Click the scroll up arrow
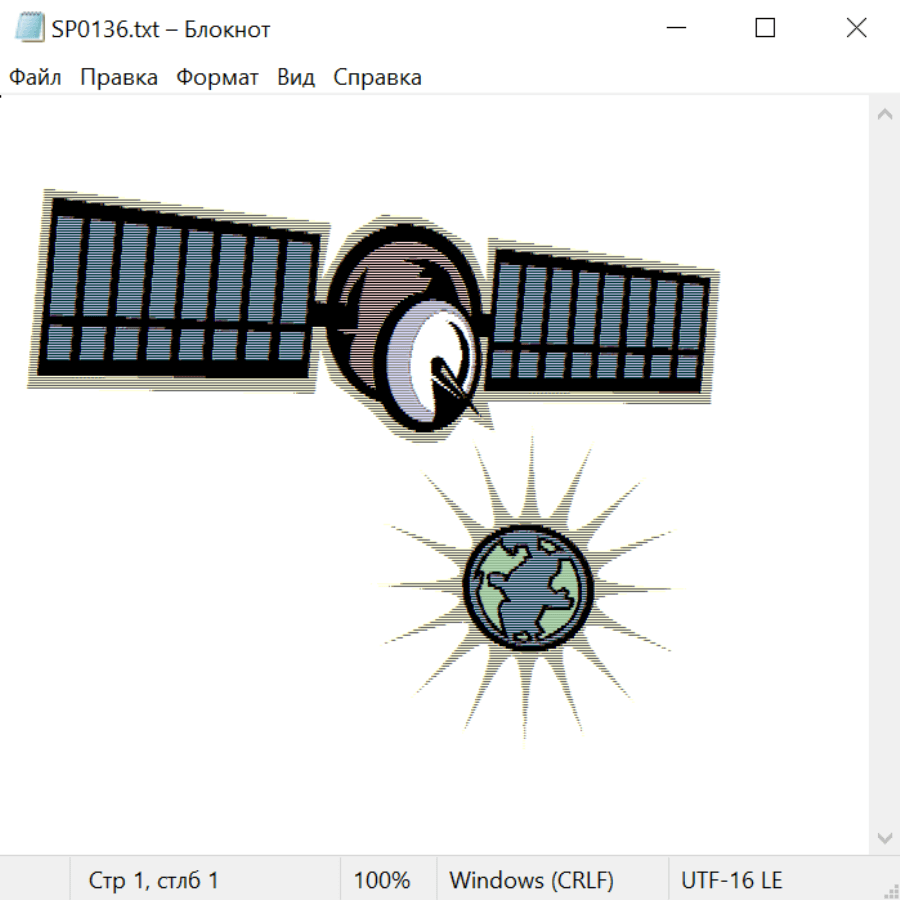Screen dimensions: 900x900 884,115
